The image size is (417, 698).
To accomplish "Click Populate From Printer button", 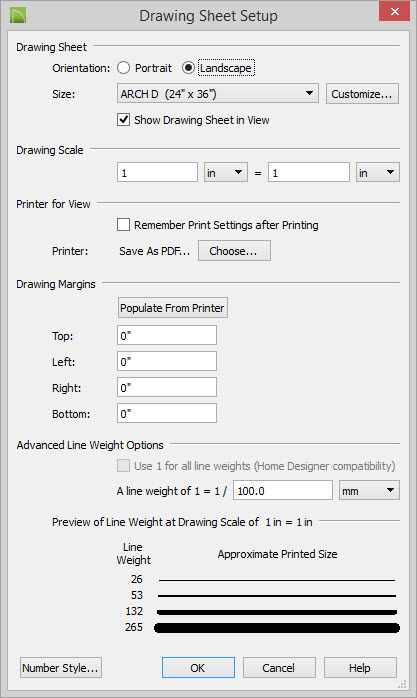I will 173,308.
